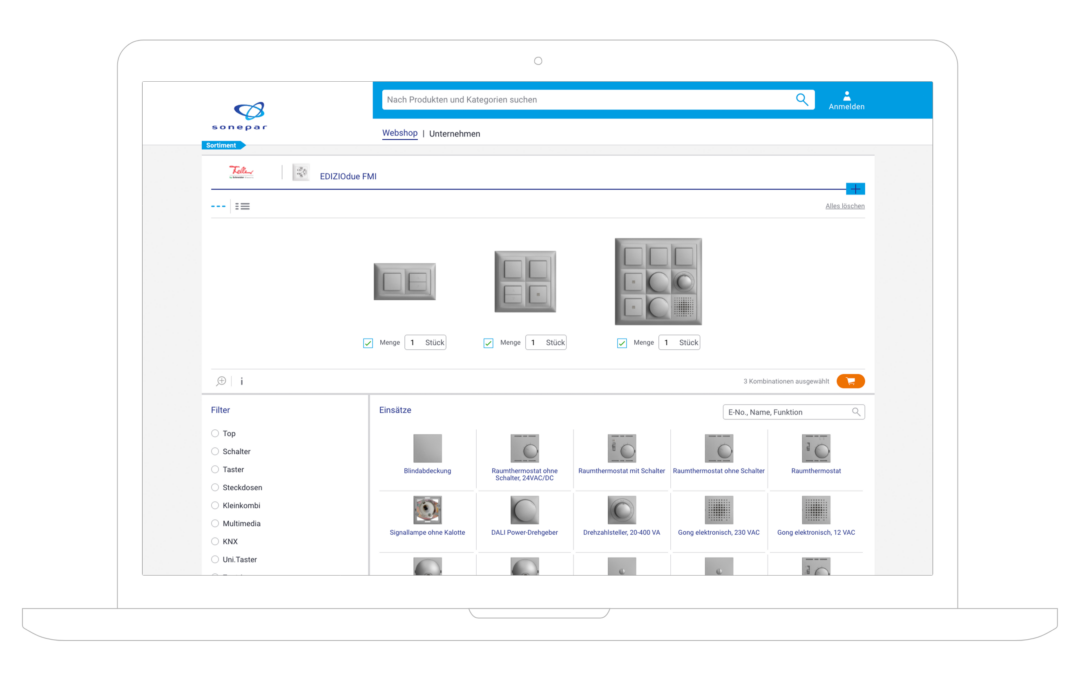Screen dimensions: 1080x674
Task: Click the blue plus icon to add a combination
Action: point(855,188)
